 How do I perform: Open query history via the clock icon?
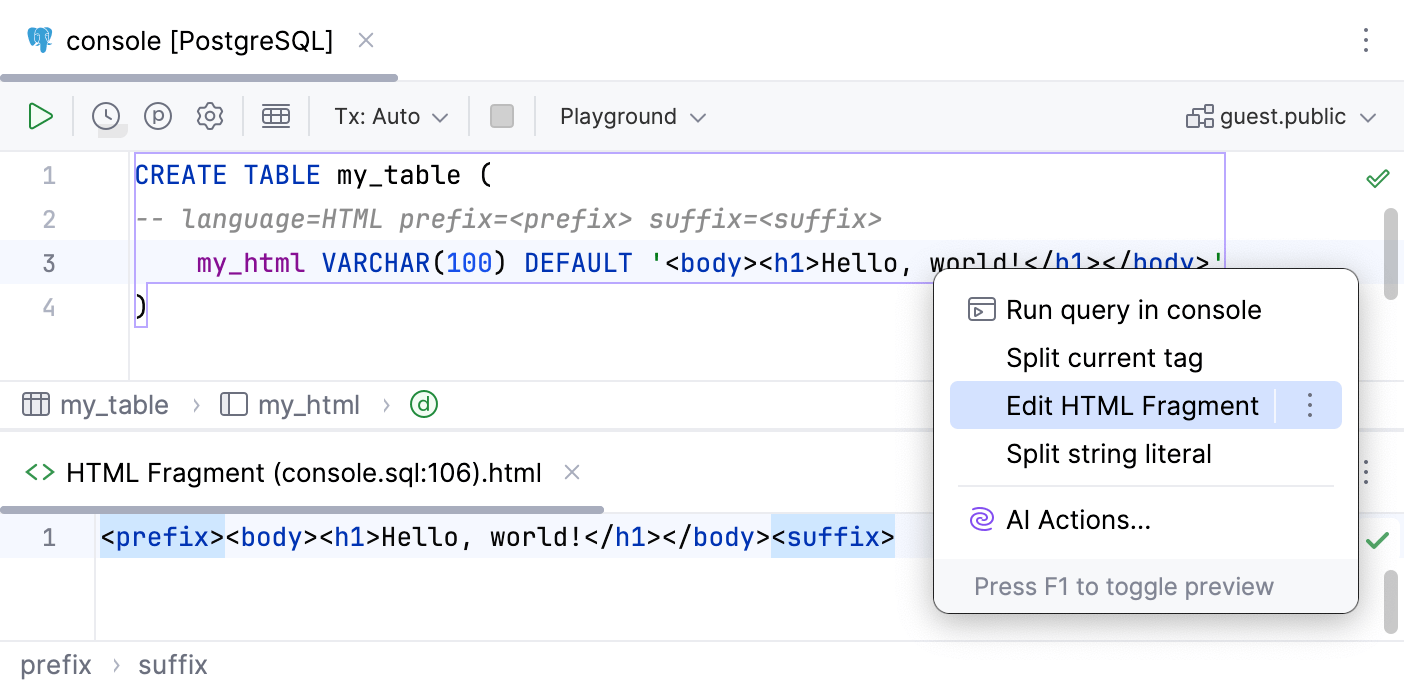click(106, 116)
